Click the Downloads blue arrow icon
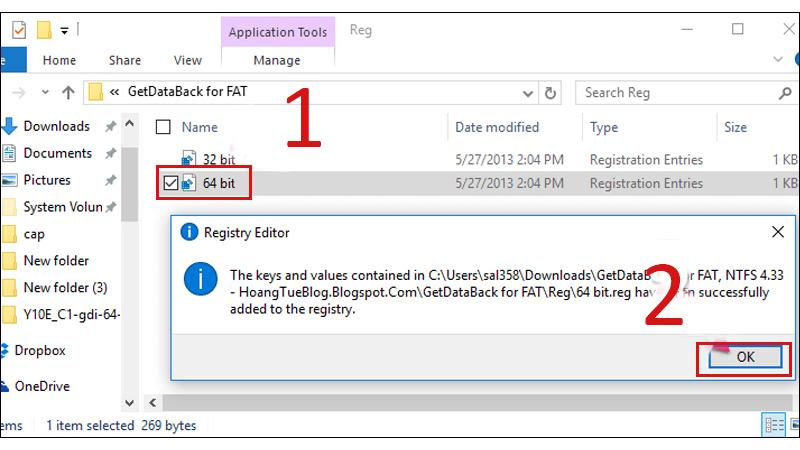The height and width of the screenshot is (450, 800). (x=10, y=126)
